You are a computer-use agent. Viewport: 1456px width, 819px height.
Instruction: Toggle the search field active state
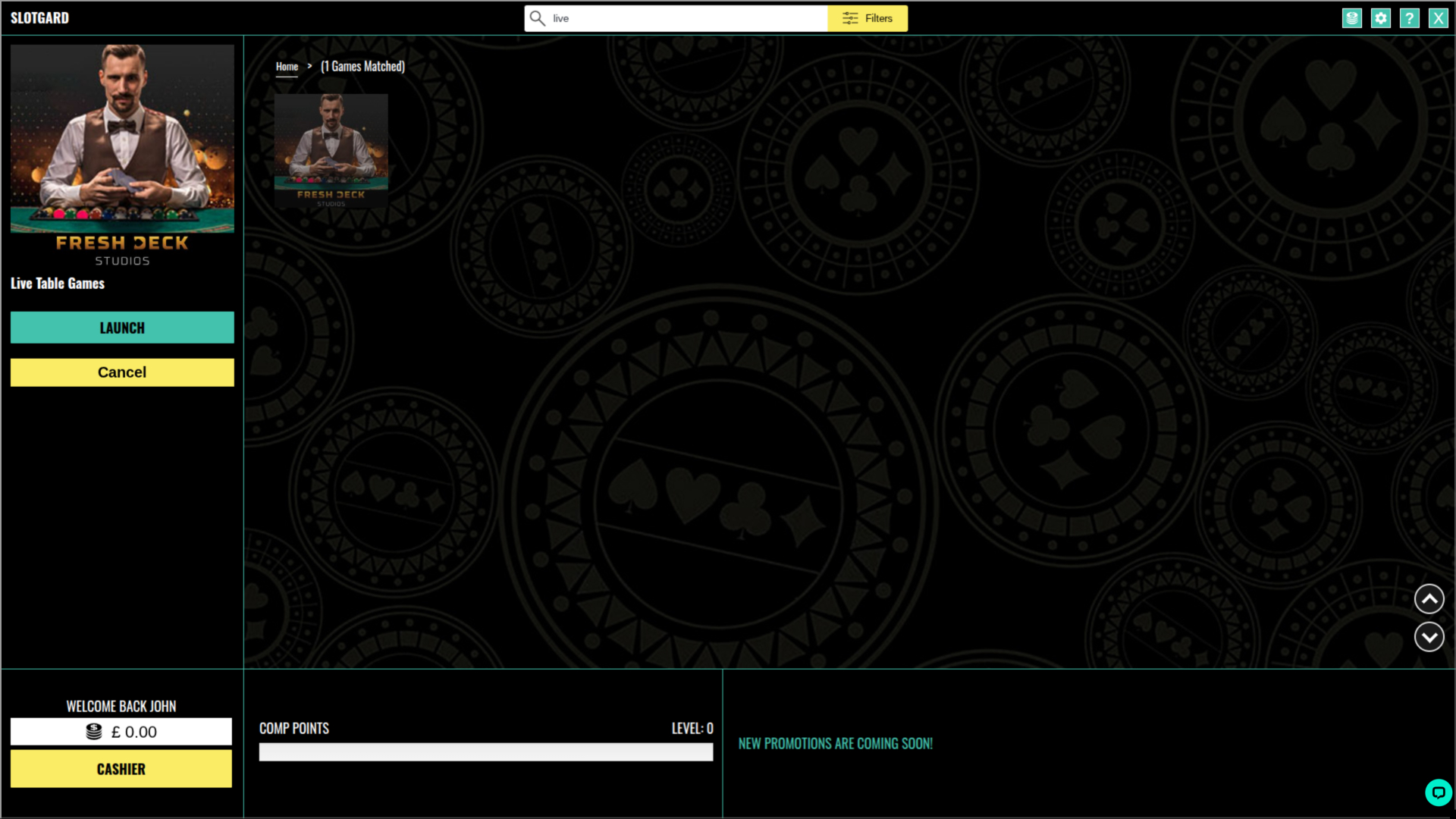click(x=675, y=17)
